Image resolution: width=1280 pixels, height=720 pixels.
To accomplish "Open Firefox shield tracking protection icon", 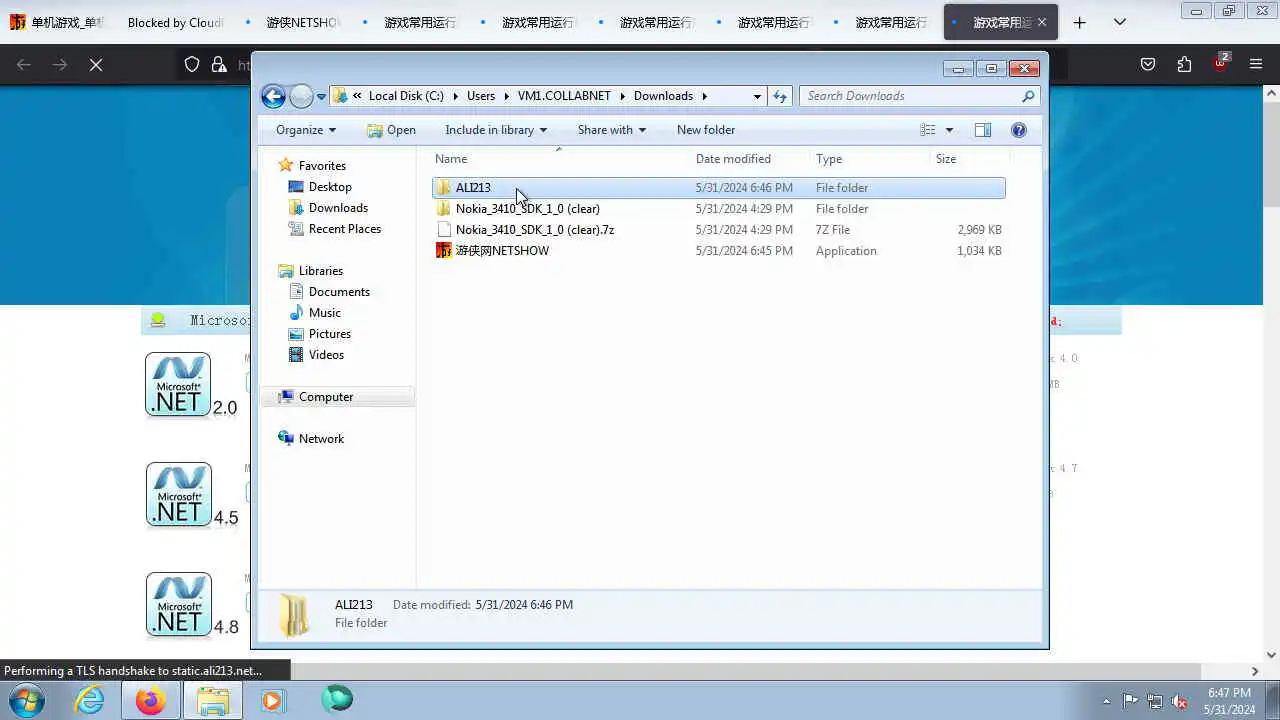I will tap(192, 64).
